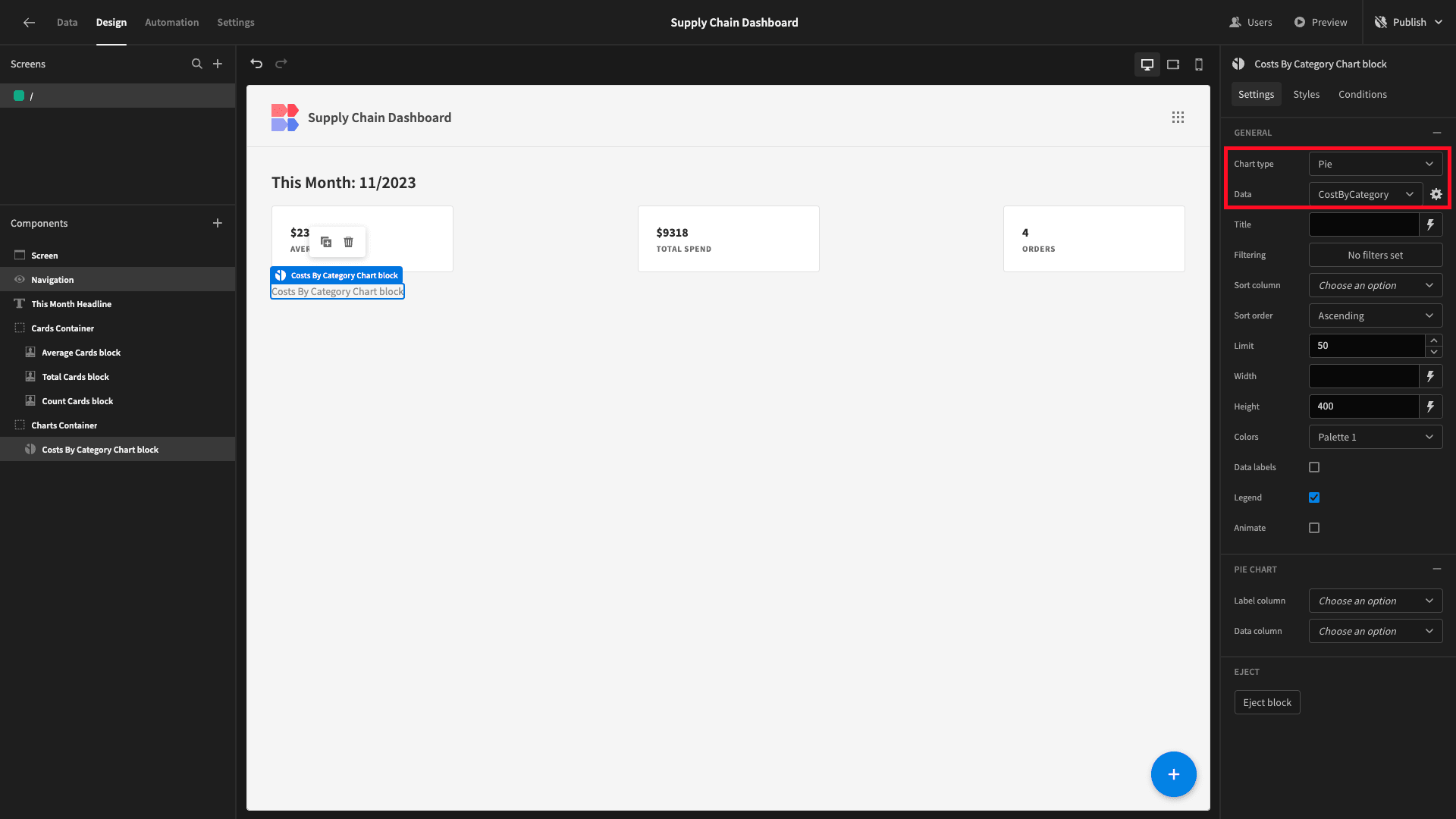Viewport: 1456px width, 819px height.
Task: Enable the Animate checkbox
Action: (1314, 528)
